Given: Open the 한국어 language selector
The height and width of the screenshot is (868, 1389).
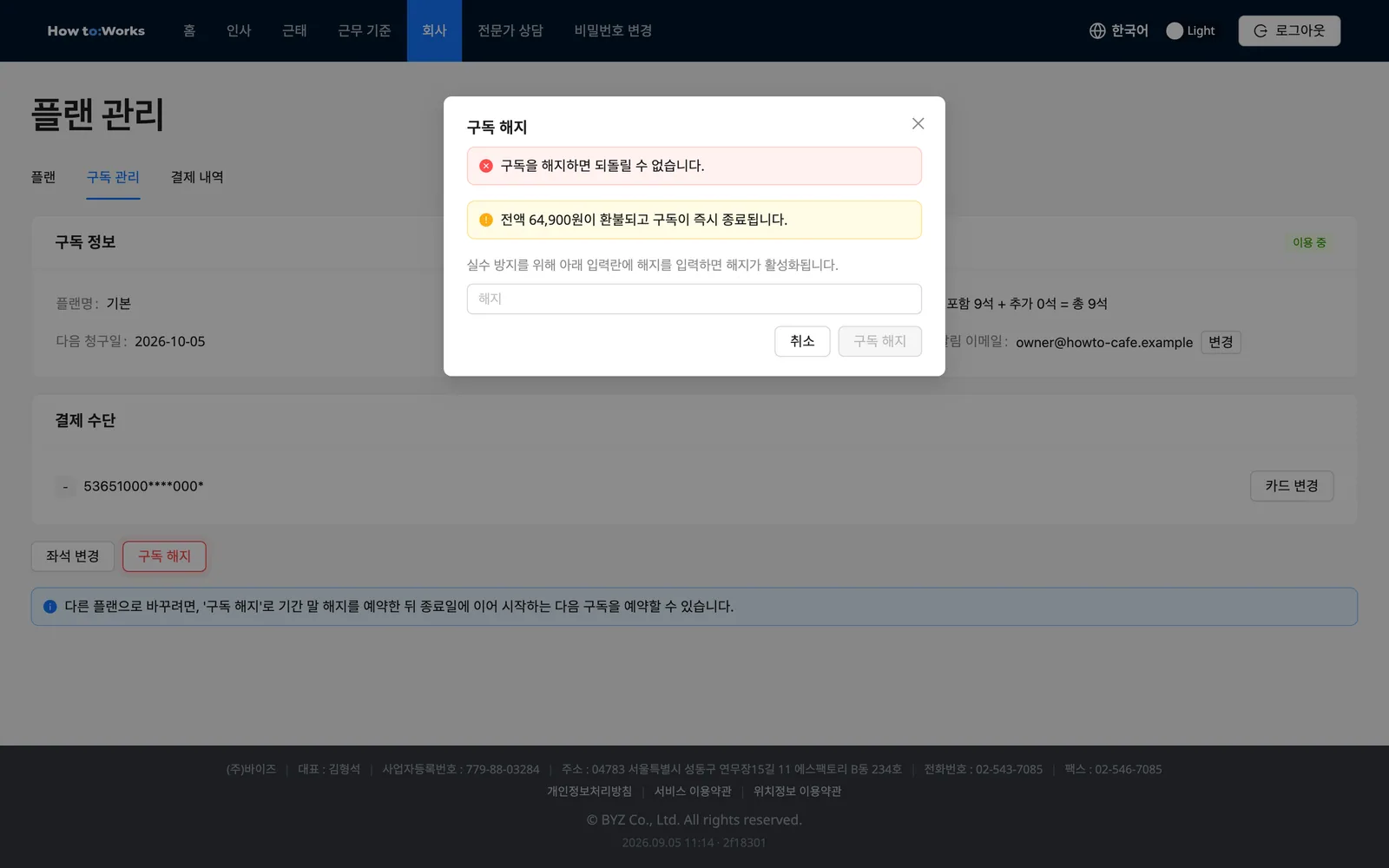Looking at the screenshot, I should (1118, 30).
